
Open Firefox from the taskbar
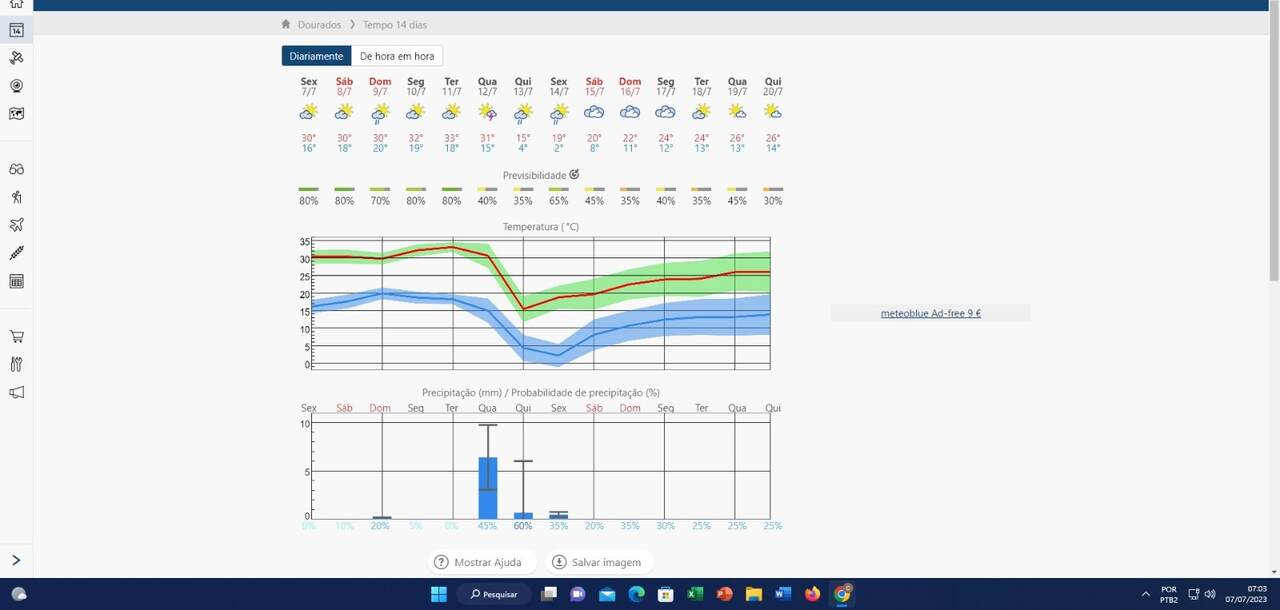tap(812, 594)
